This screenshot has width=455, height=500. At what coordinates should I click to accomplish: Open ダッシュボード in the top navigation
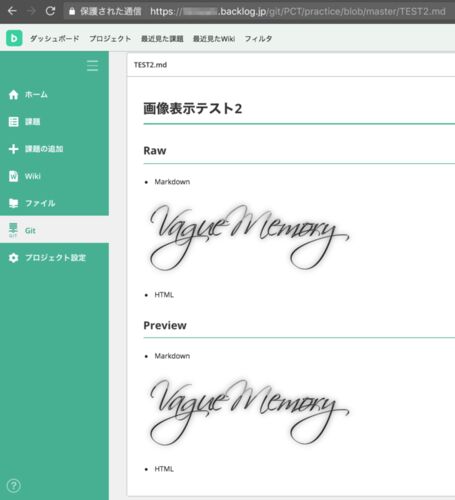click(55, 39)
